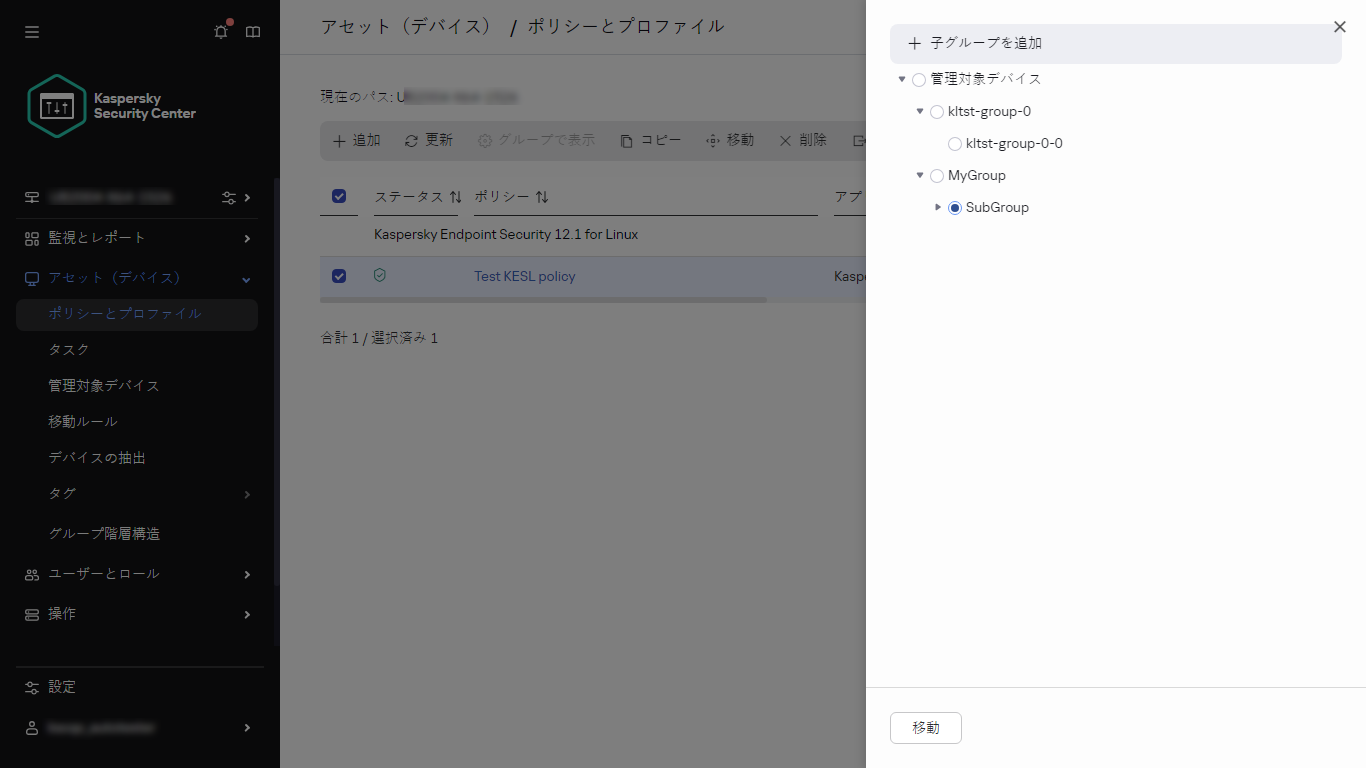Collapse the 管理対象デバイス node
This screenshot has height=768, width=1366.
pos(903,79)
